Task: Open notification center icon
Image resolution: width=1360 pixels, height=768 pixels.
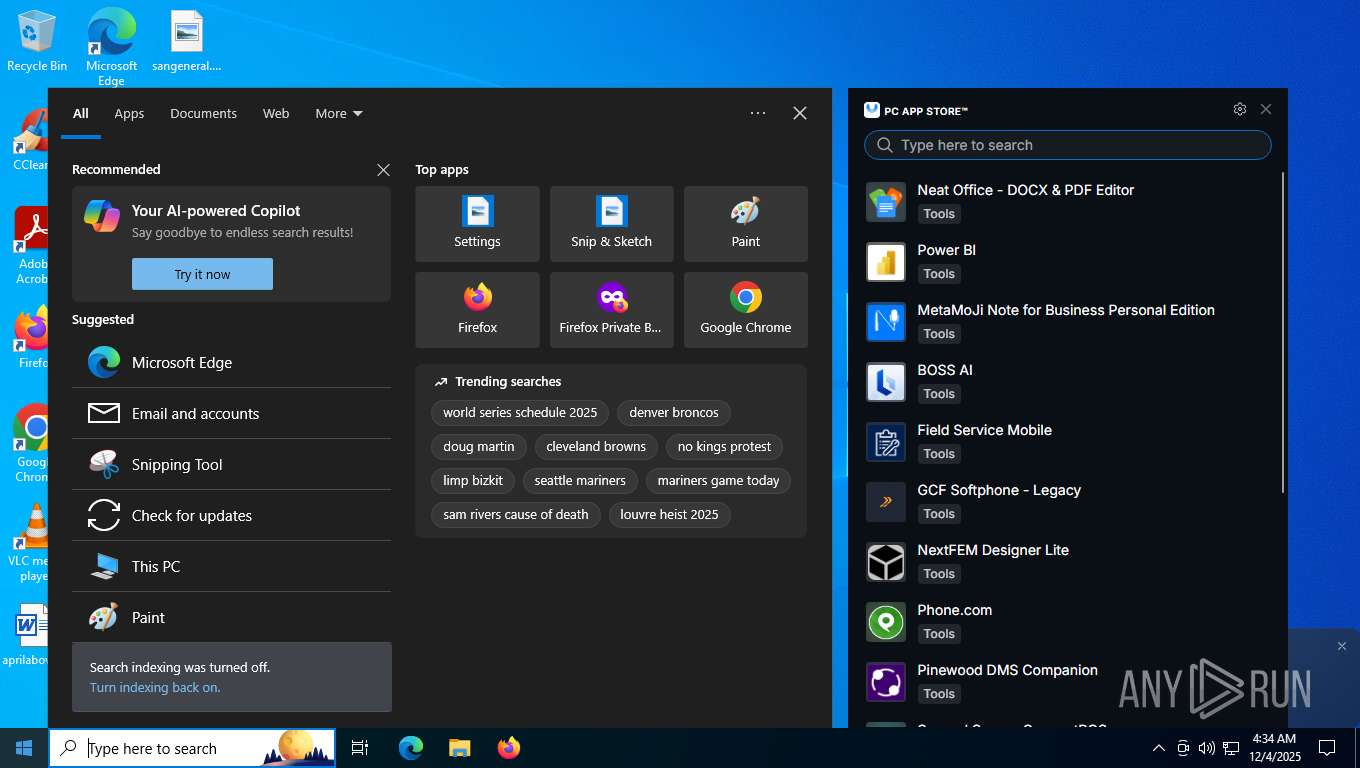Action: [1327, 748]
